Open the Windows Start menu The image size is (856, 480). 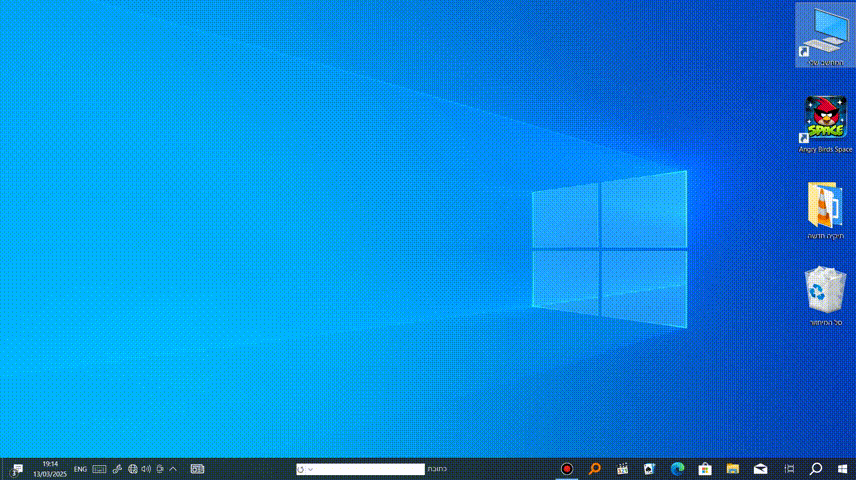point(842,469)
